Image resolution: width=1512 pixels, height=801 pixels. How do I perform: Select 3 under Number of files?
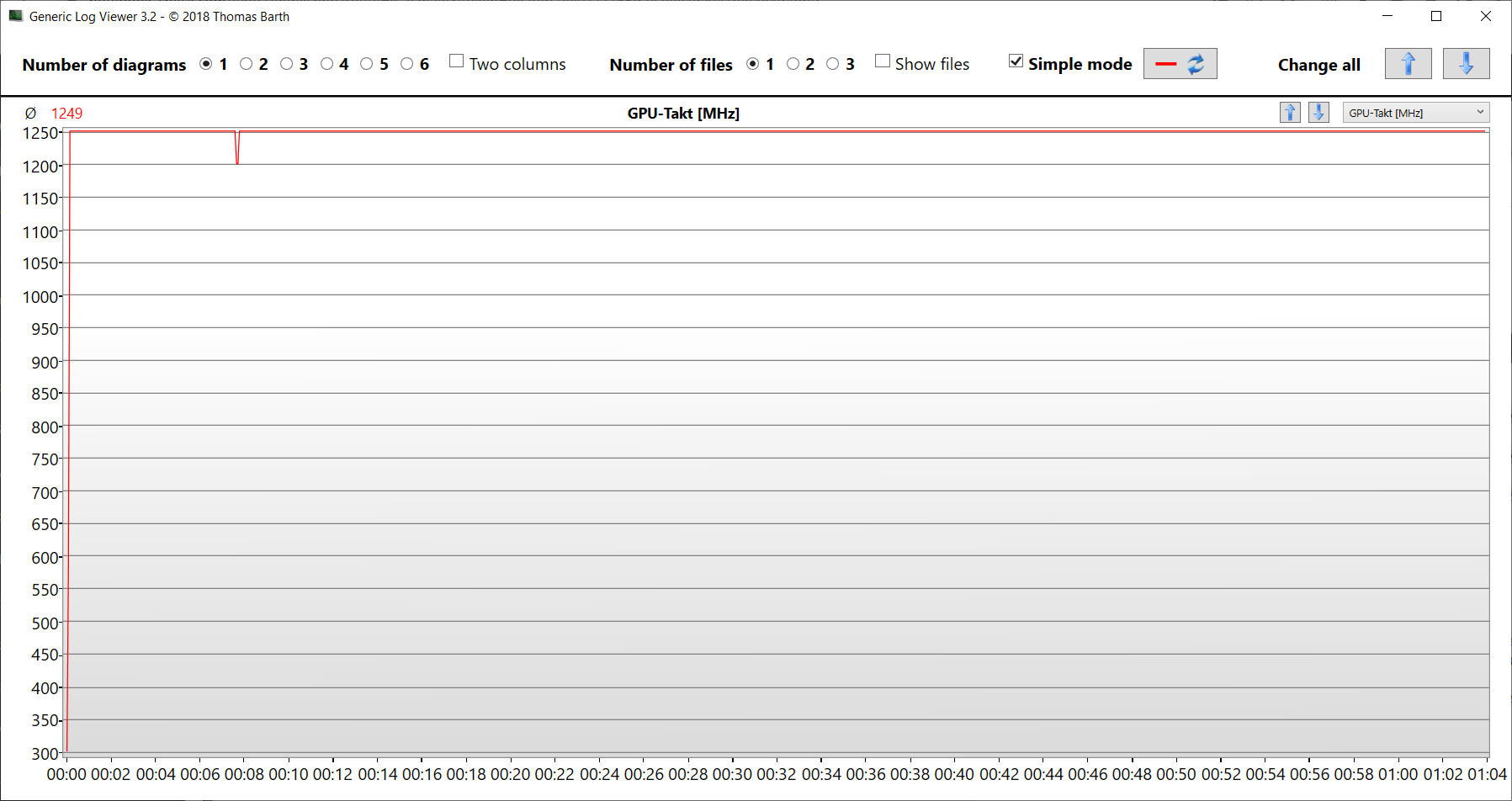coord(833,64)
